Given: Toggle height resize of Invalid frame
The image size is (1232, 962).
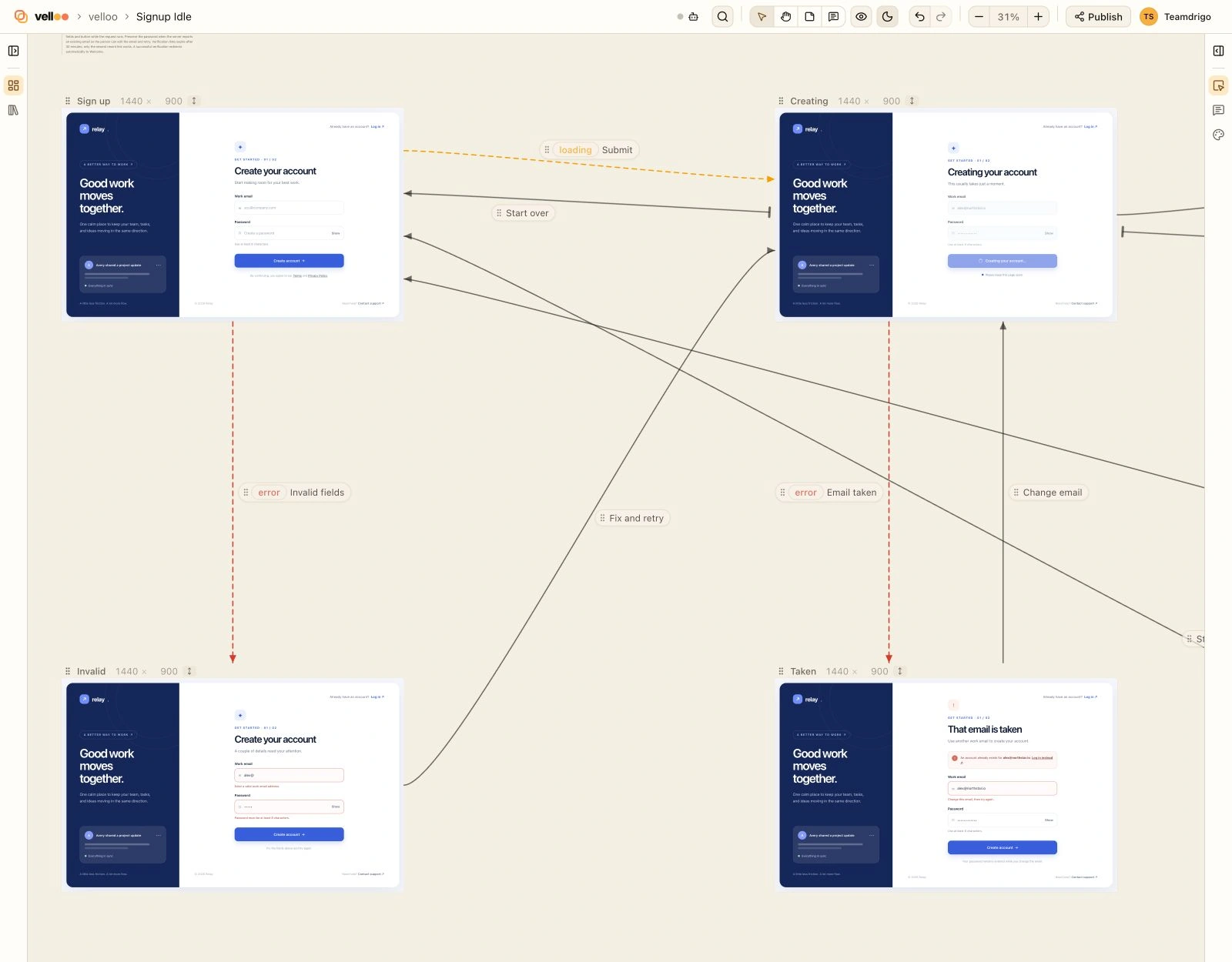Looking at the screenshot, I should tap(189, 671).
